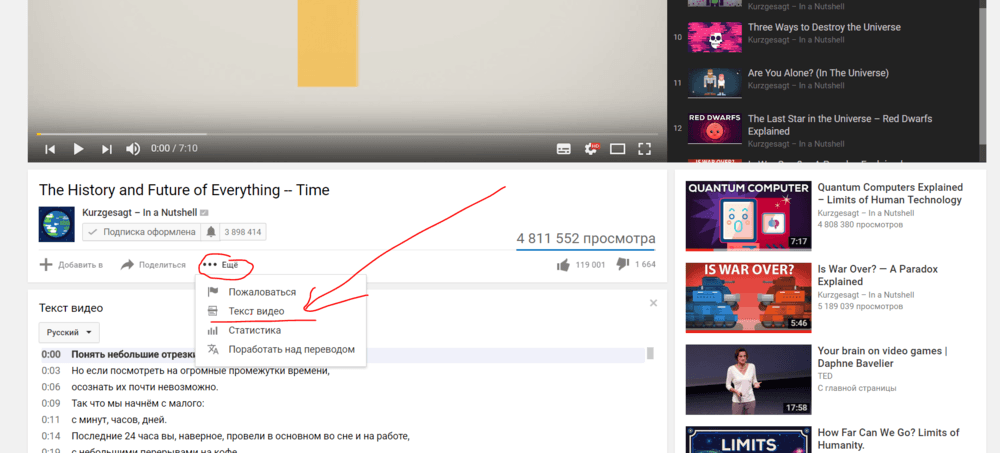Toggle subtitles in the player

(x=564, y=149)
